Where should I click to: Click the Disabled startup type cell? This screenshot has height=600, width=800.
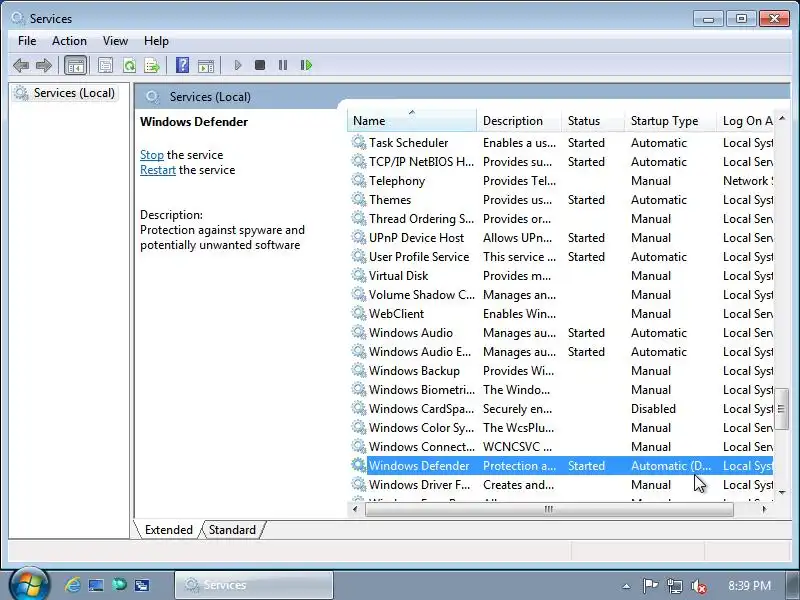pyautogui.click(x=653, y=409)
